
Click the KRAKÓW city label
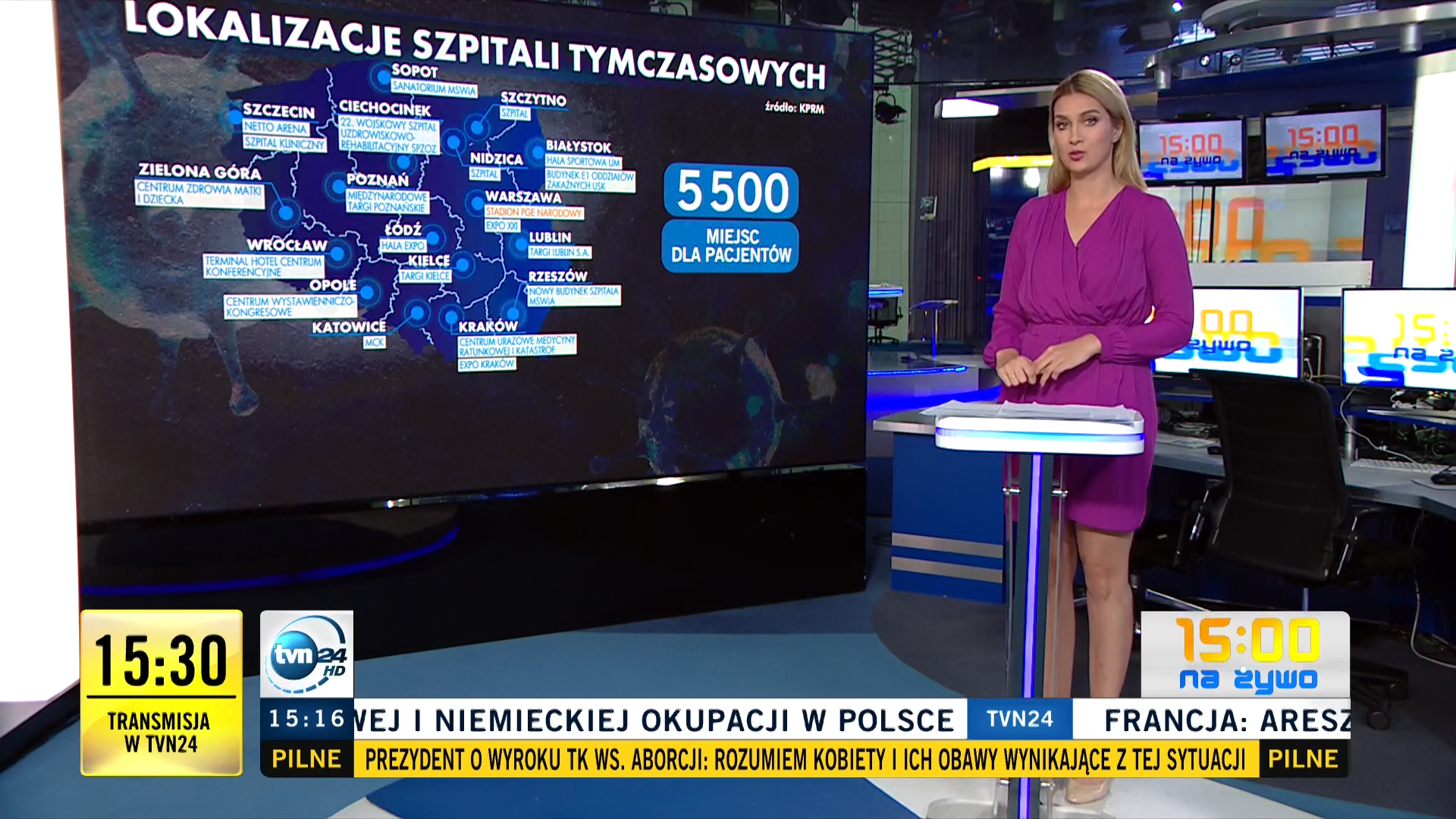point(488,326)
